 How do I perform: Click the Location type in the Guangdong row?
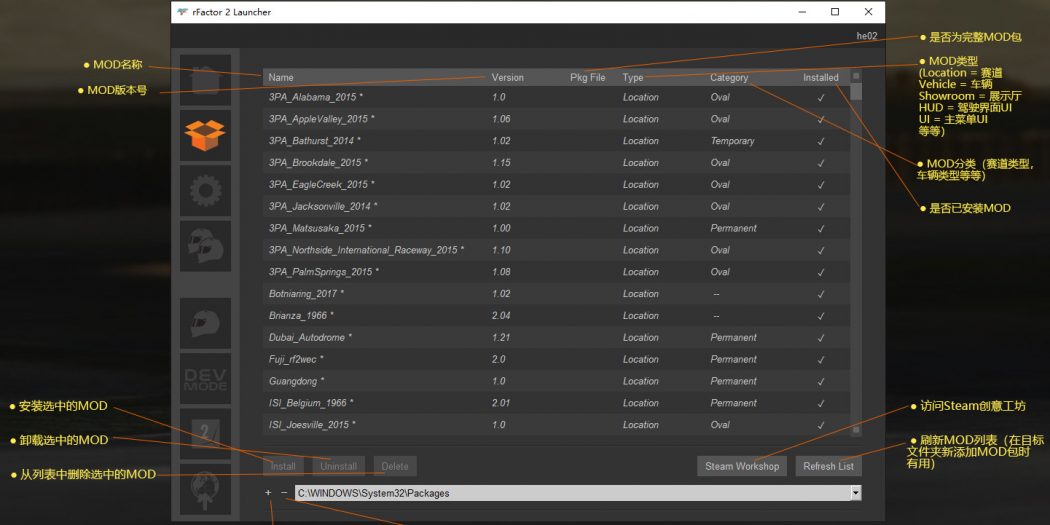click(640, 381)
